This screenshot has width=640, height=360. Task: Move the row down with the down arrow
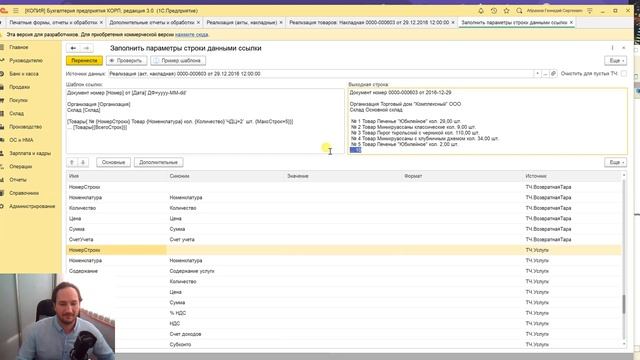(x=83, y=162)
